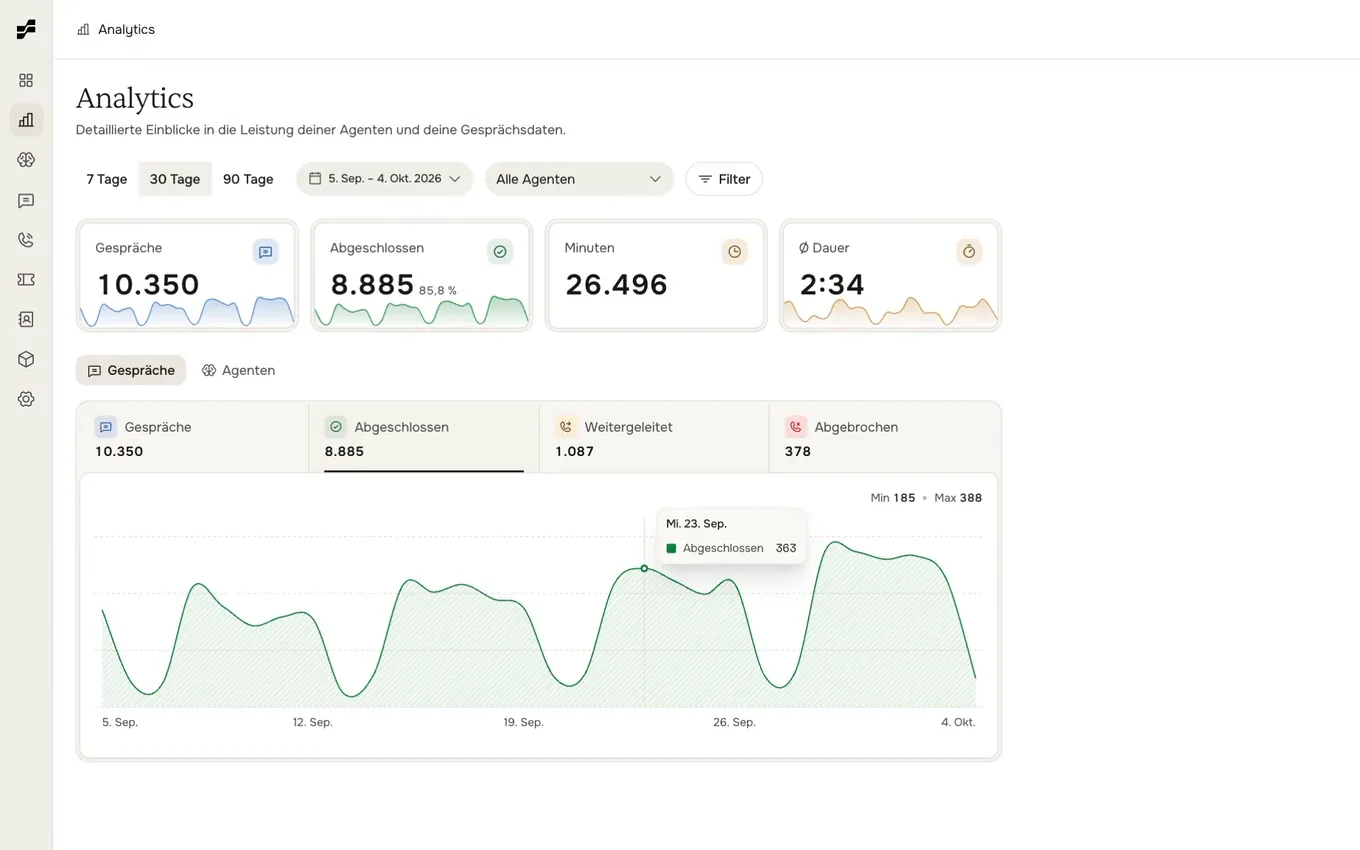Click the 2:34 average duration value
1360x850 pixels.
point(832,285)
